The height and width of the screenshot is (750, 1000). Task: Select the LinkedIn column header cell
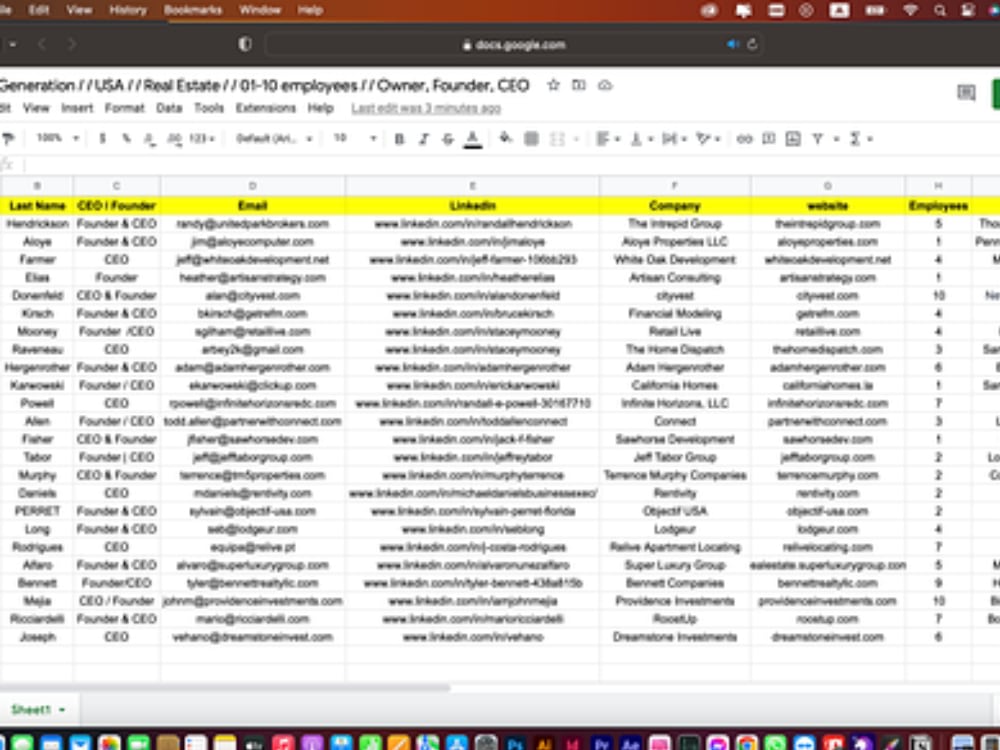472,205
